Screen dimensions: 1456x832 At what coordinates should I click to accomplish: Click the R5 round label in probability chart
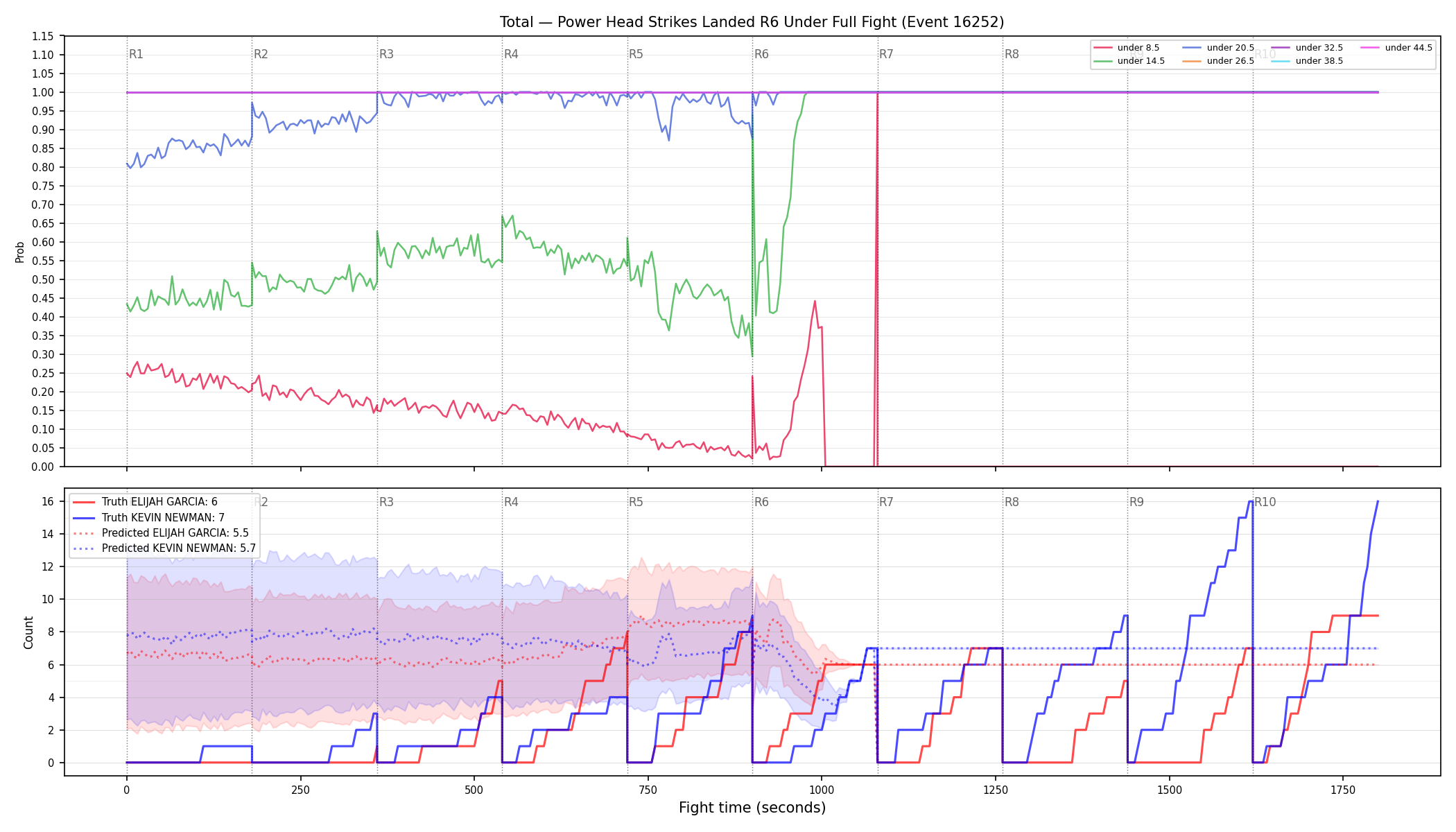click(x=636, y=54)
